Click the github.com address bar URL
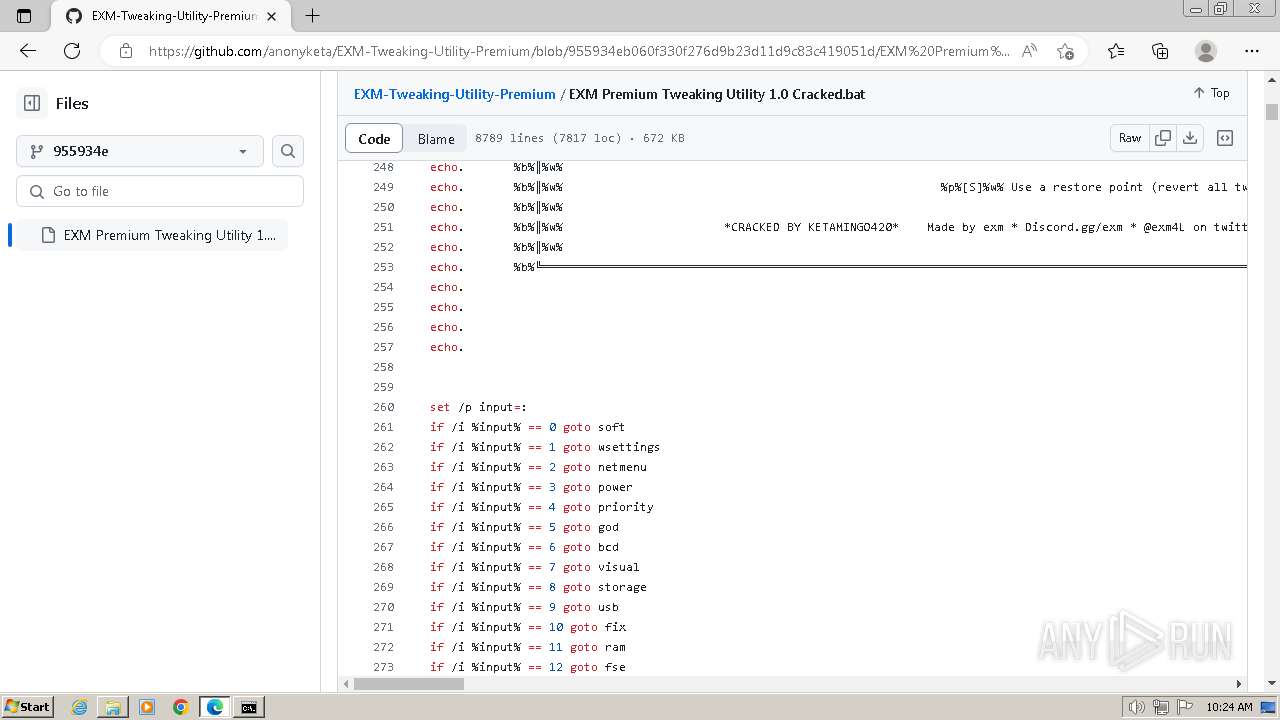Screen dimensions: 1280x720 578,51
